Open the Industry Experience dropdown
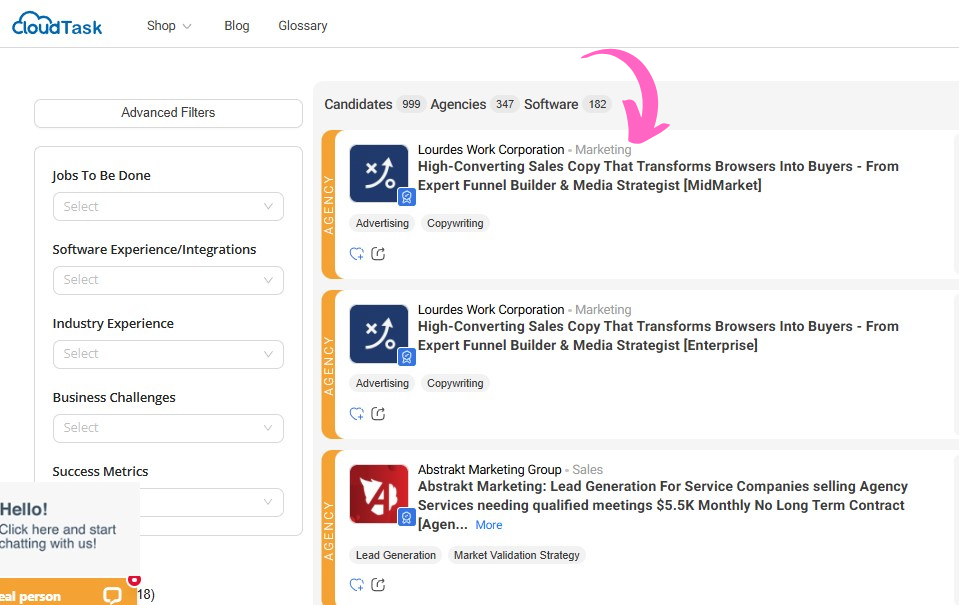This screenshot has height=605, width=959. pyautogui.click(x=168, y=354)
